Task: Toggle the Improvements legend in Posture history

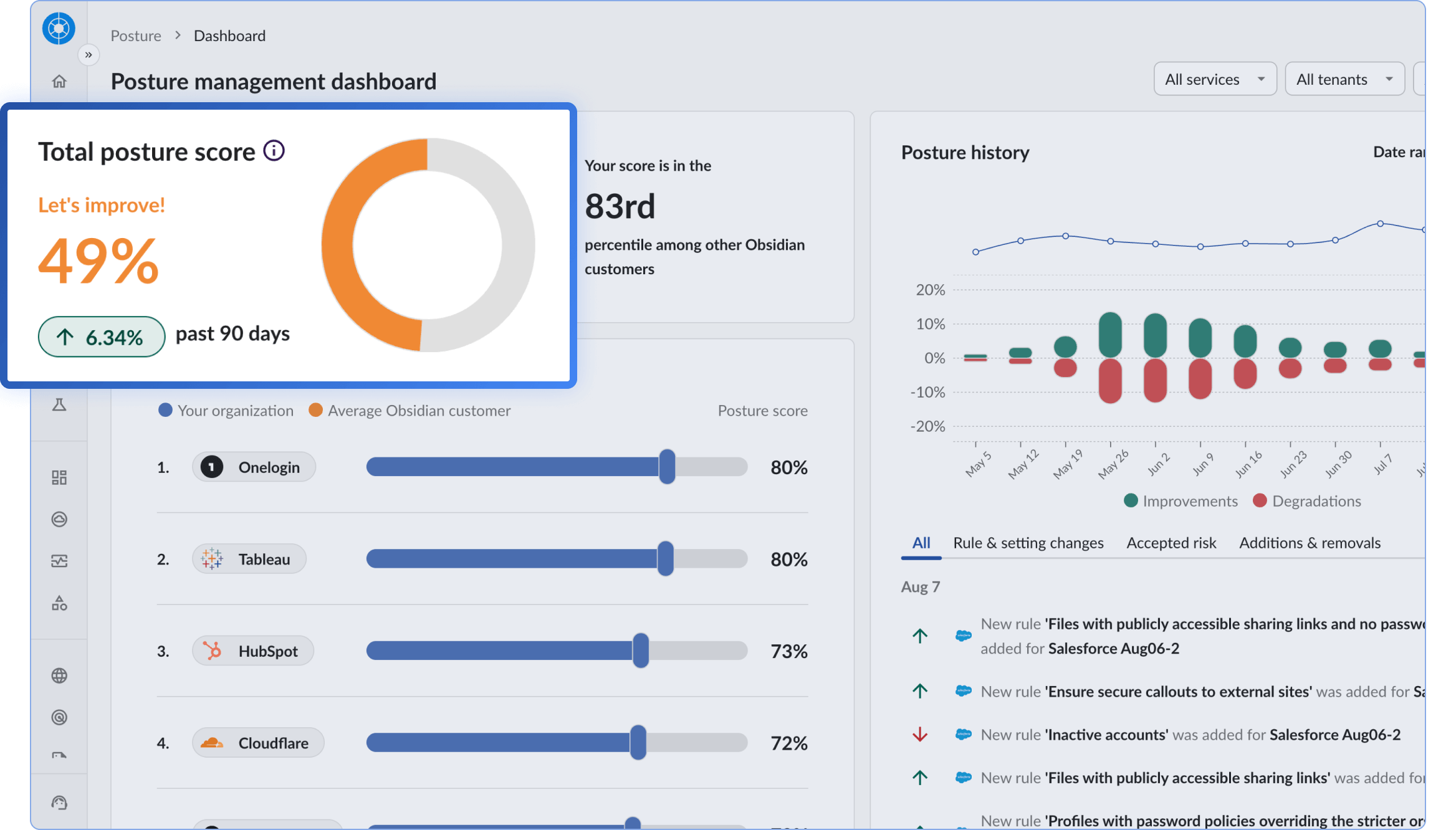Action: pyautogui.click(x=1181, y=501)
